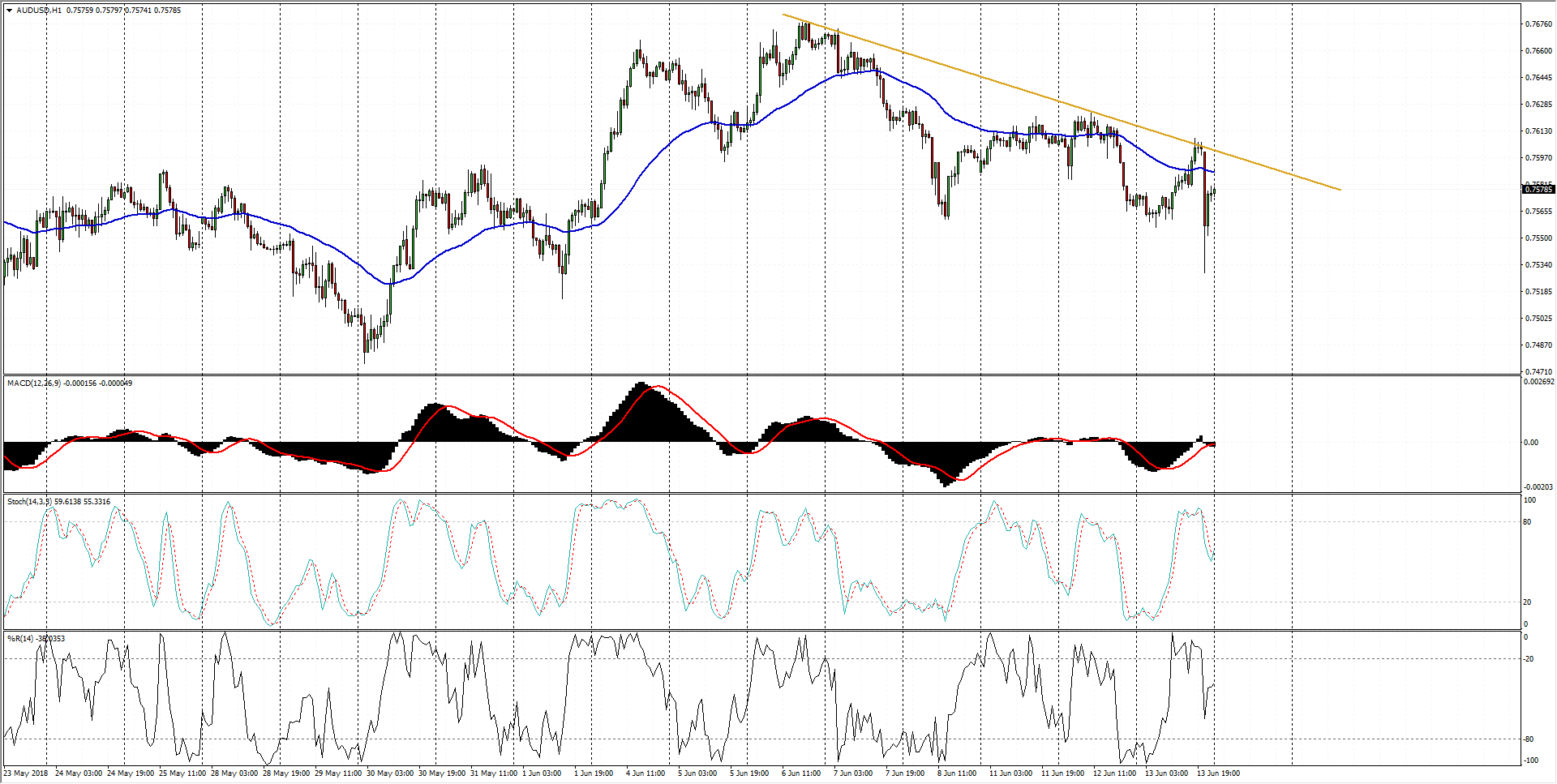Click the 0.74870 price on the axis

1538,345
